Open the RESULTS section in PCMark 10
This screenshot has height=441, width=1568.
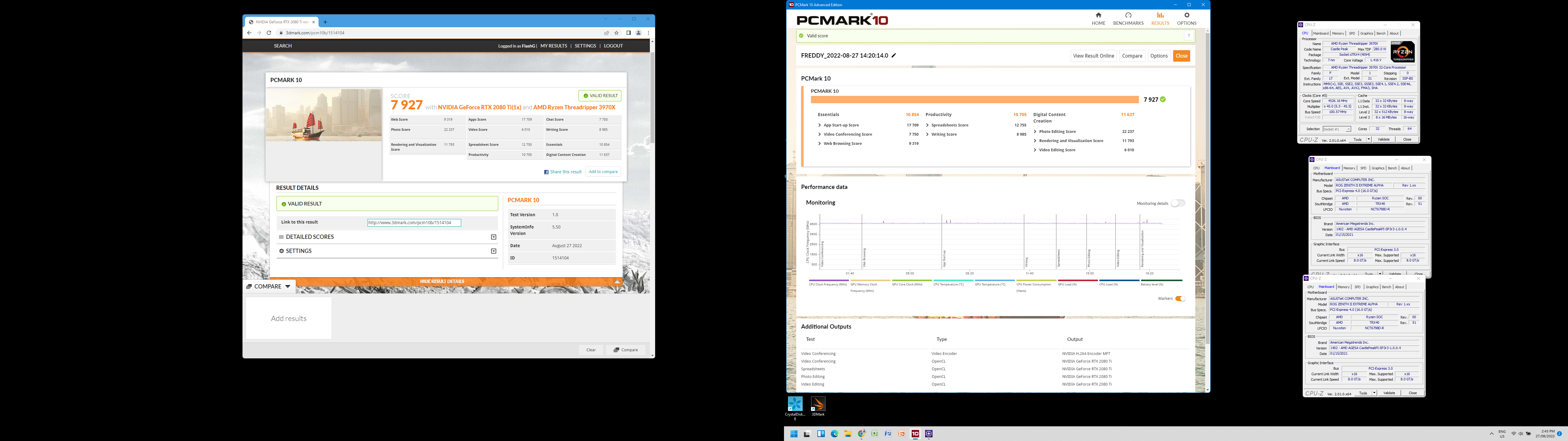coord(1159,19)
